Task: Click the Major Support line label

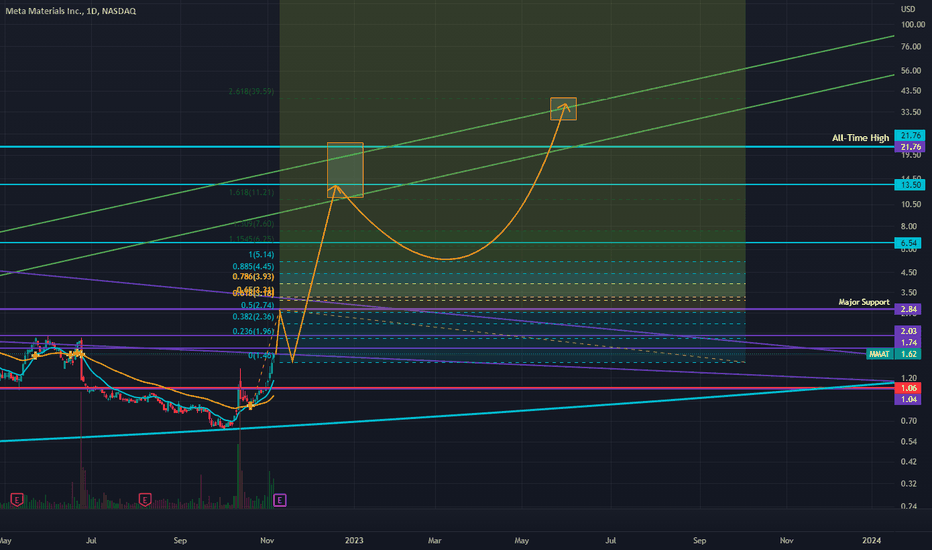Action: [x=864, y=302]
